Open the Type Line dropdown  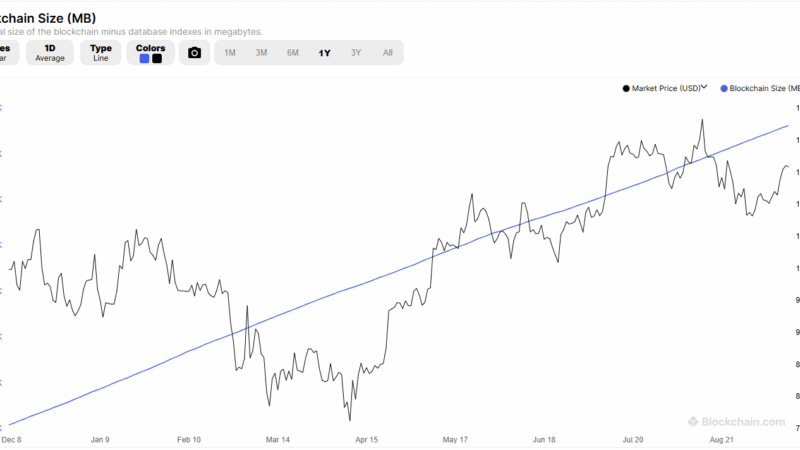point(101,53)
